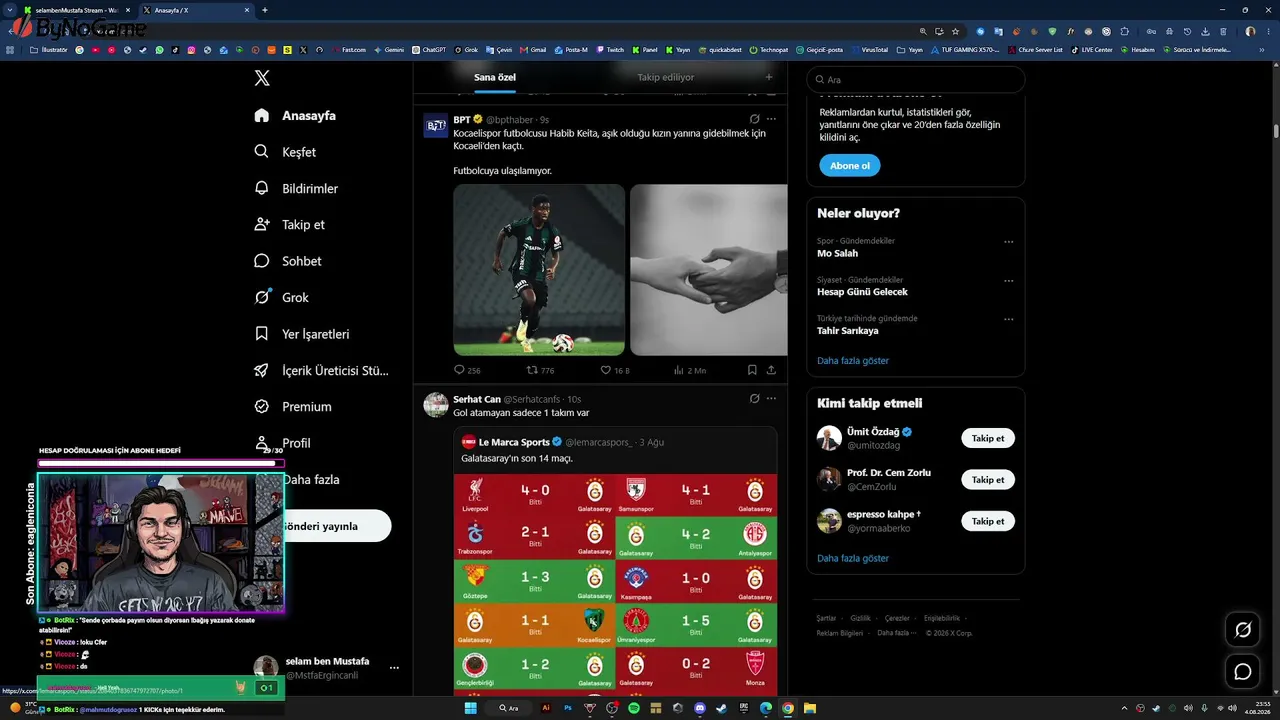This screenshot has width=1280, height=720.
Task: Click the Ara search field on X
Action: (x=916, y=80)
